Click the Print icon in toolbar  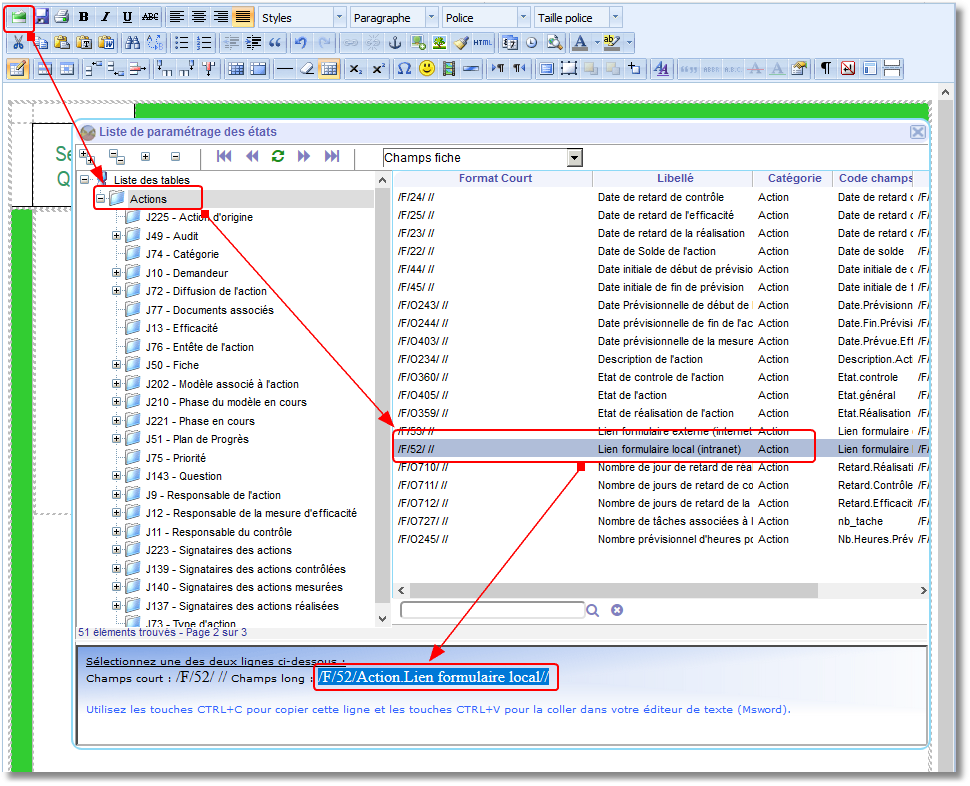(x=61, y=17)
